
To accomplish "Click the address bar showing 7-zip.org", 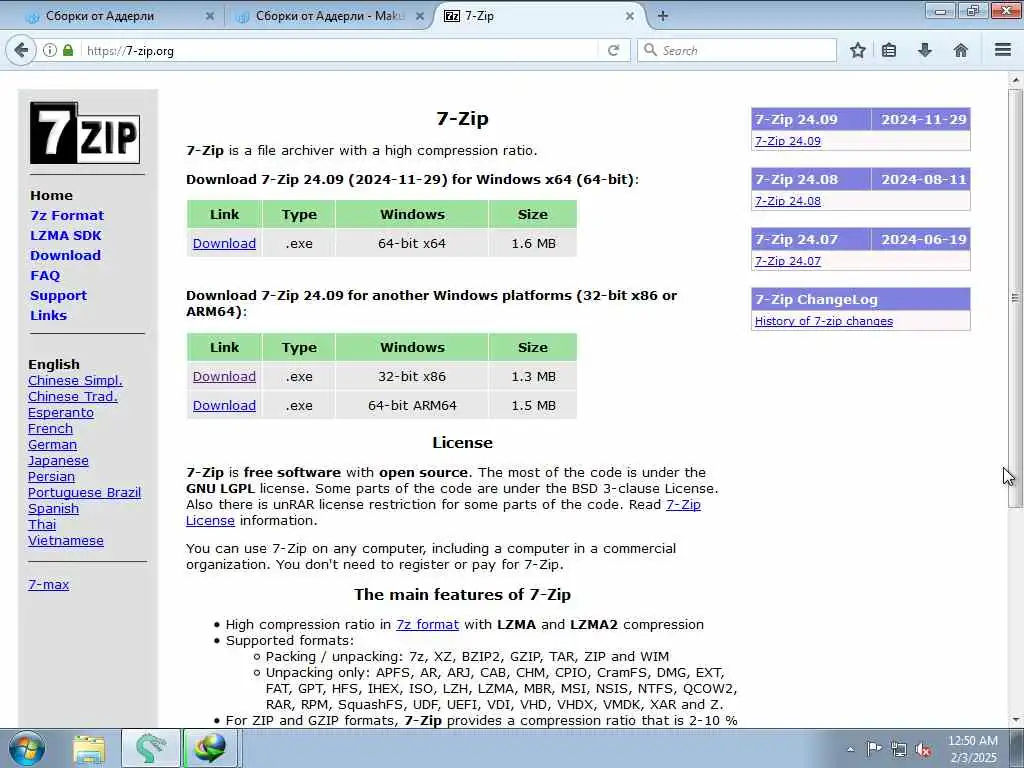I will pyautogui.click(x=340, y=50).
